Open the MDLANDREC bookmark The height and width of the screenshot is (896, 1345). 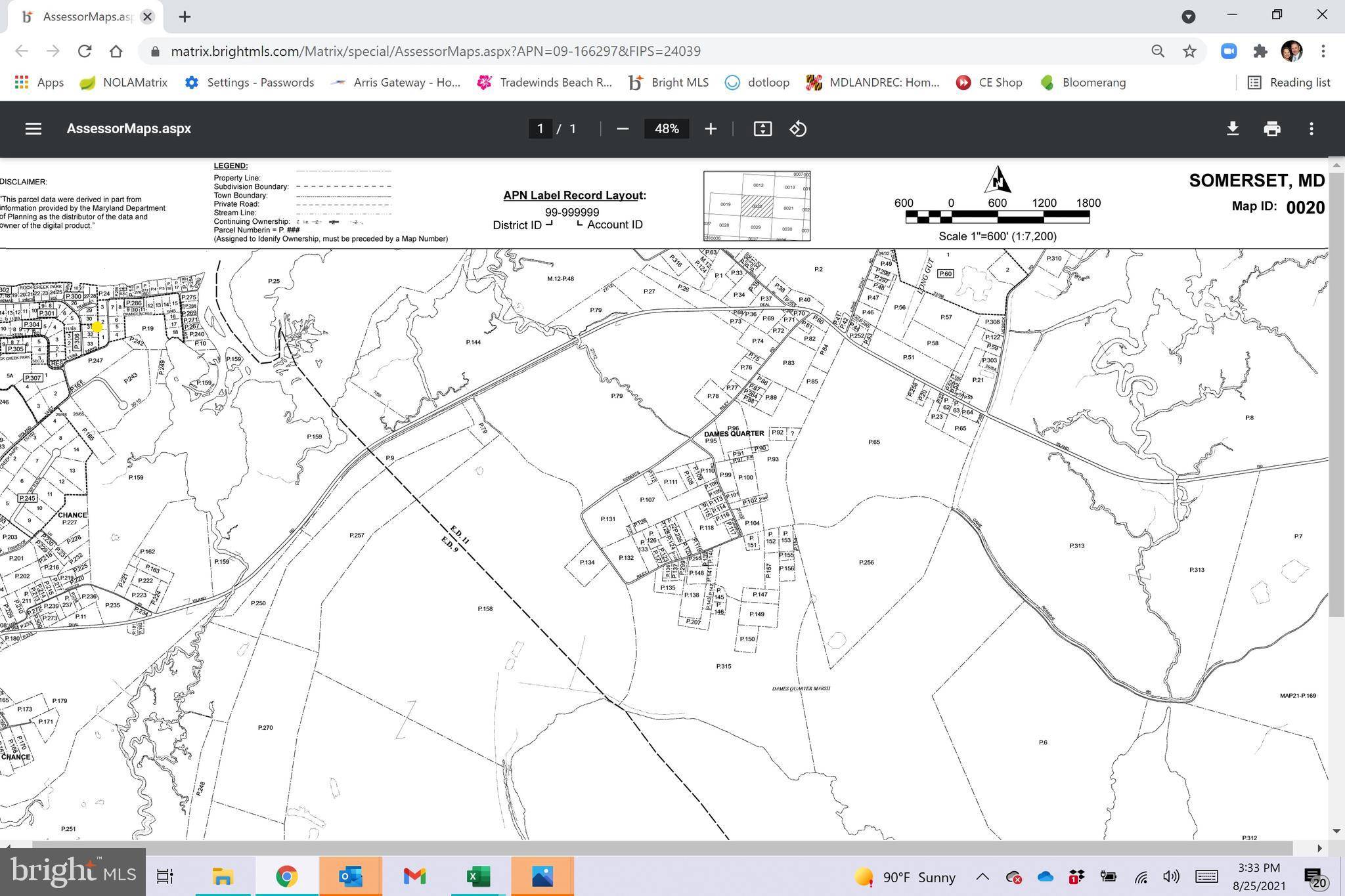[873, 83]
